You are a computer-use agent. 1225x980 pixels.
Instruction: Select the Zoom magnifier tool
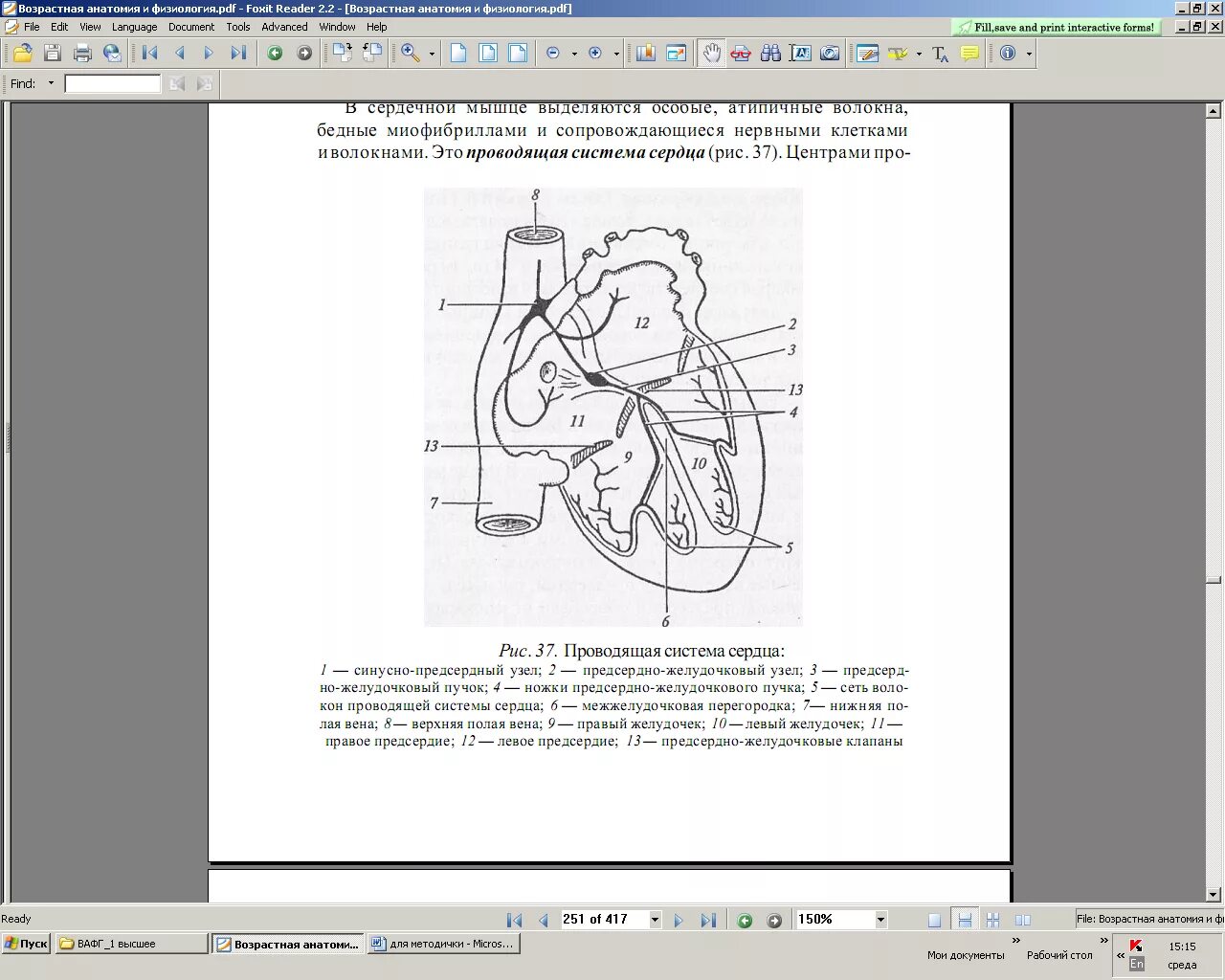(x=411, y=54)
